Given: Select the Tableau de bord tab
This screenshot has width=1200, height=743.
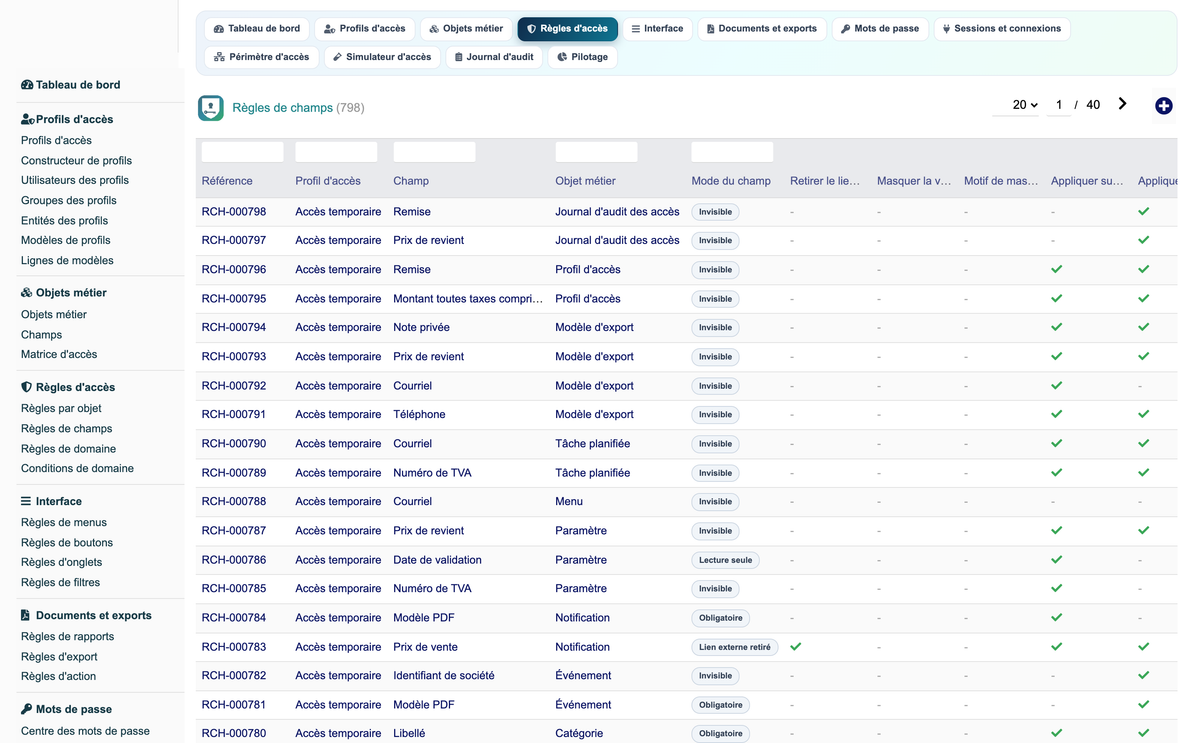Looking at the screenshot, I should point(257,29).
